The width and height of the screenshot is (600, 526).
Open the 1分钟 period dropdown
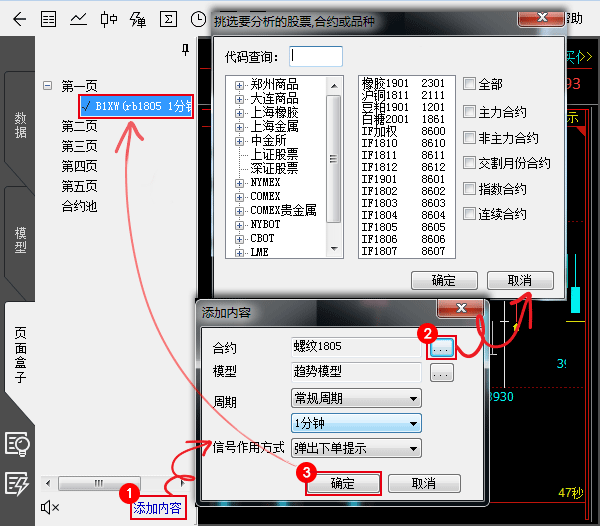[x=356, y=424]
